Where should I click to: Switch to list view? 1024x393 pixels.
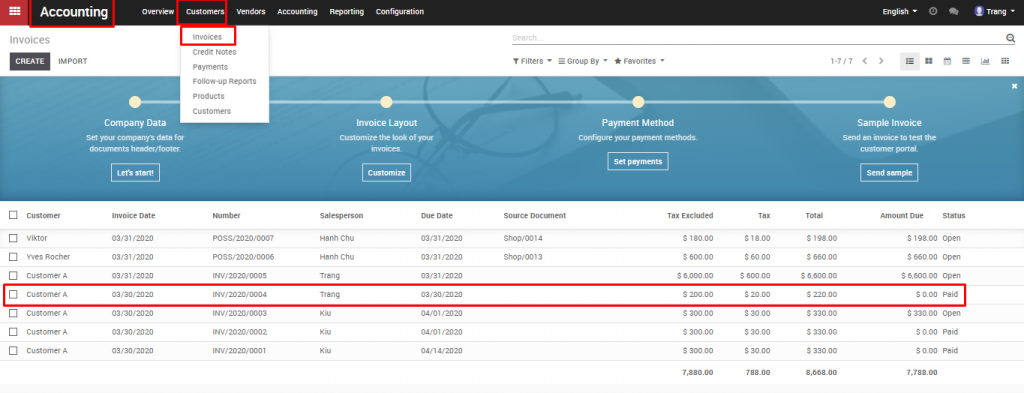pyautogui.click(x=909, y=61)
